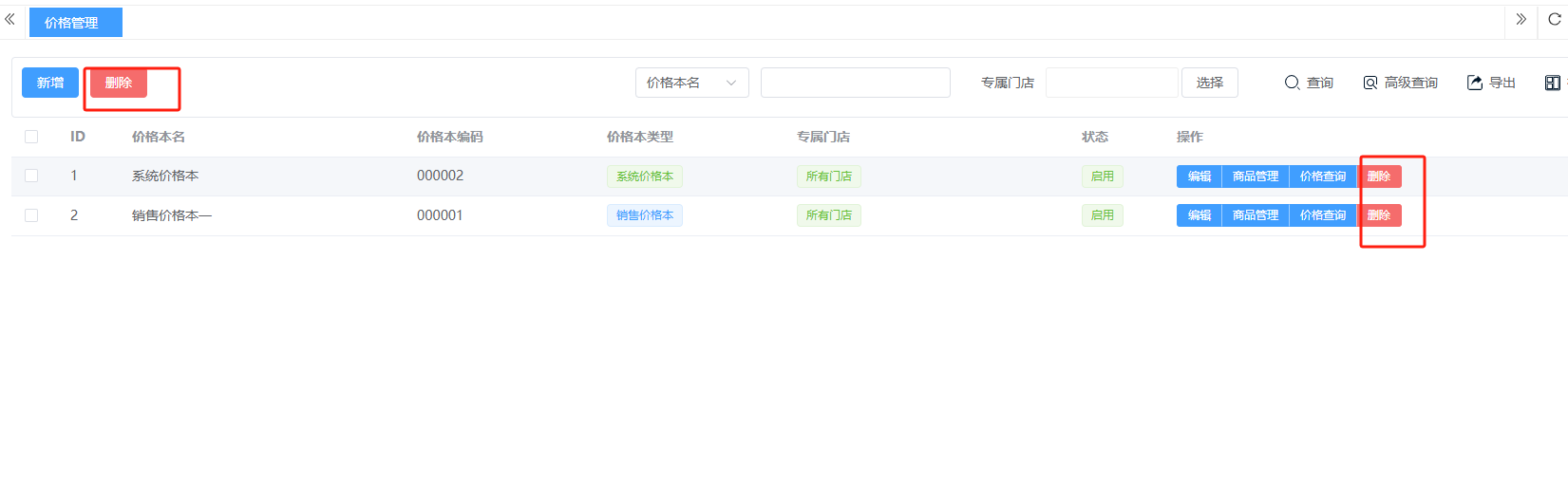This screenshot has width=1568, height=483.
Task: Click 编辑 for 系统价格本 row
Action: click(x=1199, y=176)
